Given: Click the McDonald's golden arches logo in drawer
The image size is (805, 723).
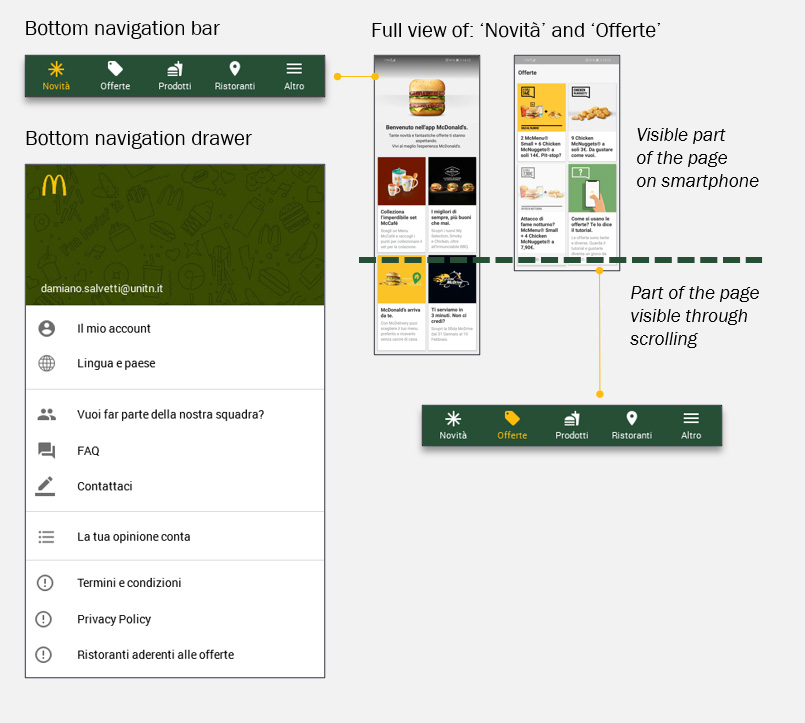Looking at the screenshot, I should pyautogui.click(x=54, y=185).
